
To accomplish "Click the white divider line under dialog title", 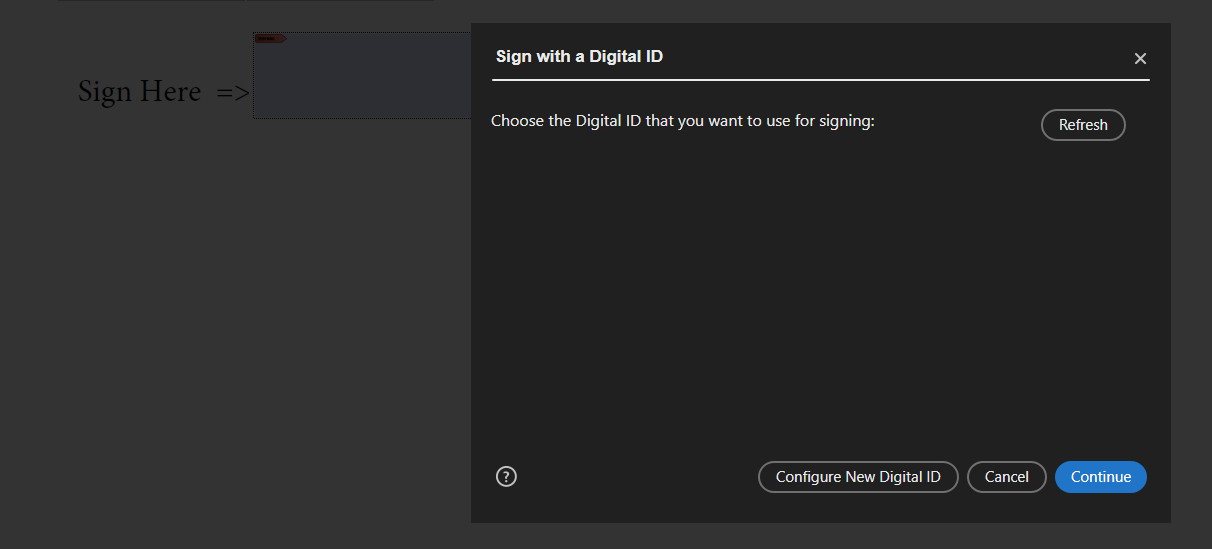I will (x=820, y=79).
